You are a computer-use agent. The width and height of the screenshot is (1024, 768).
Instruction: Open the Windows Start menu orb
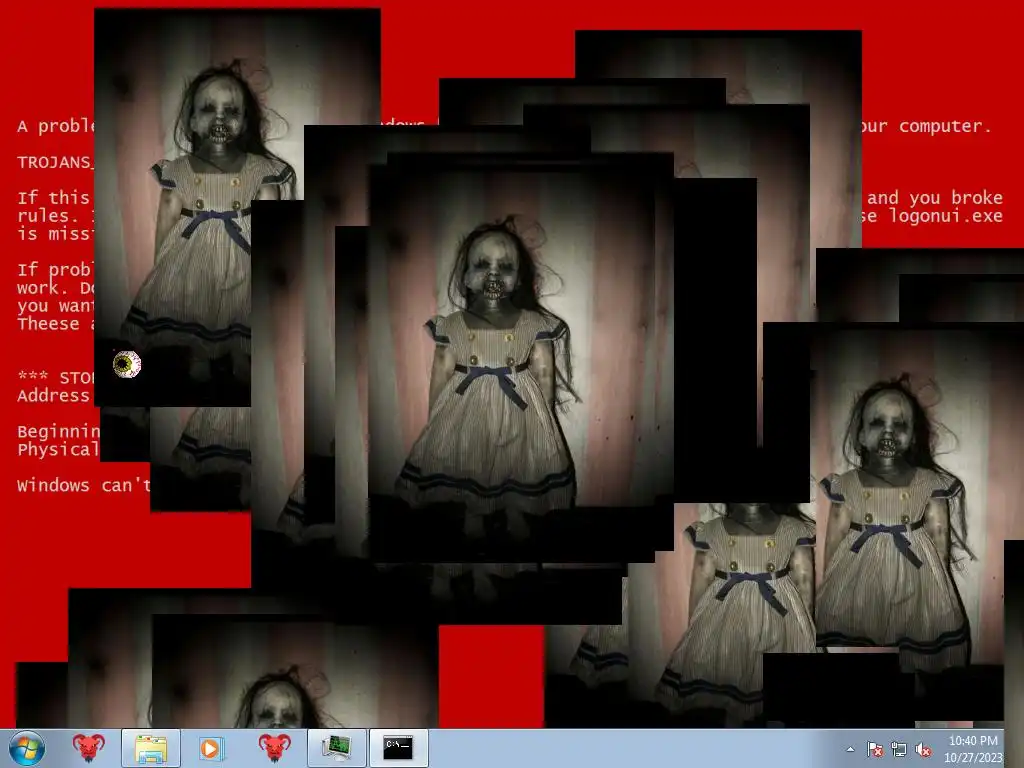[27, 748]
